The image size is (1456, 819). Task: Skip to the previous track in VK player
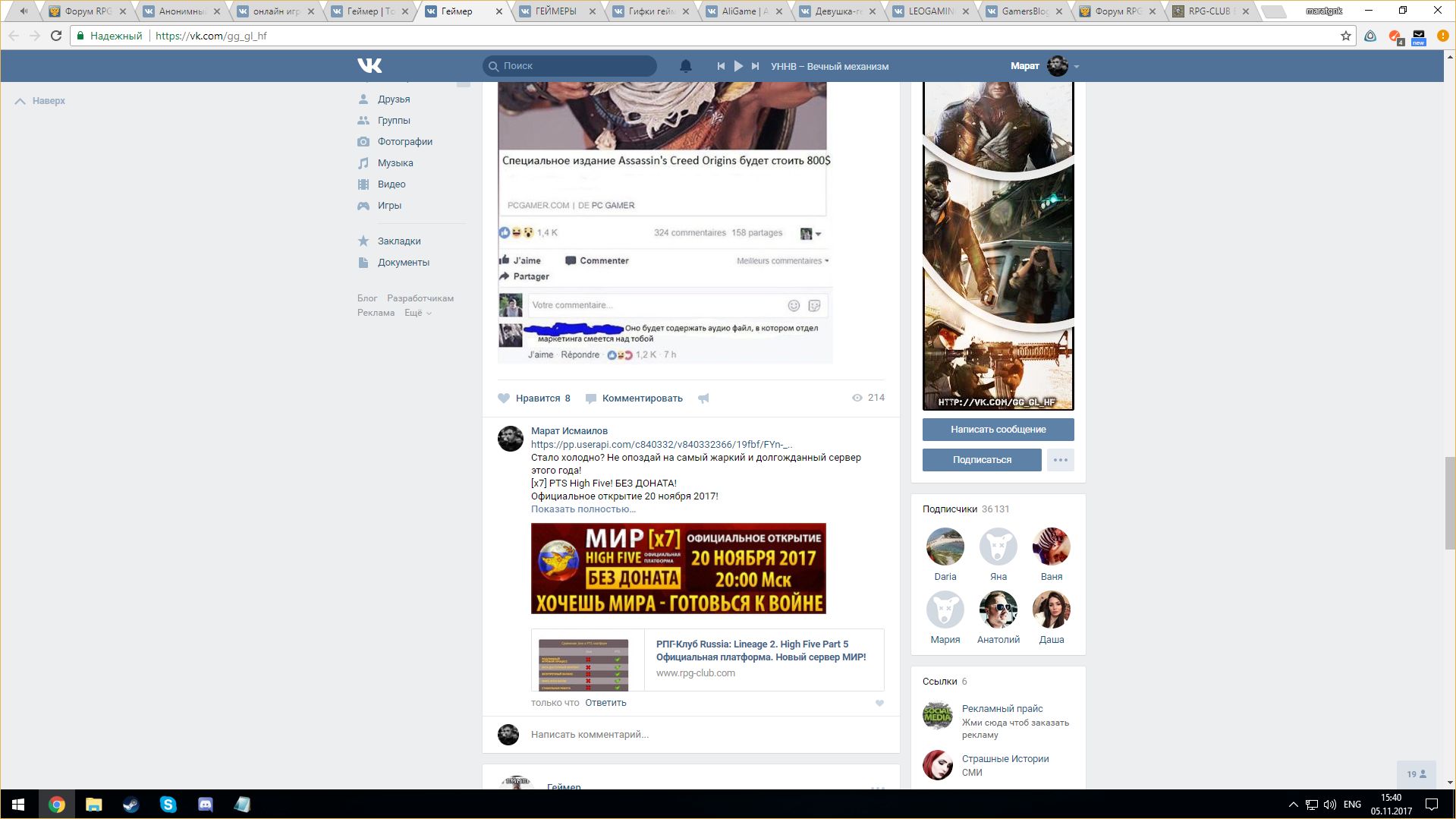click(x=721, y=66)
